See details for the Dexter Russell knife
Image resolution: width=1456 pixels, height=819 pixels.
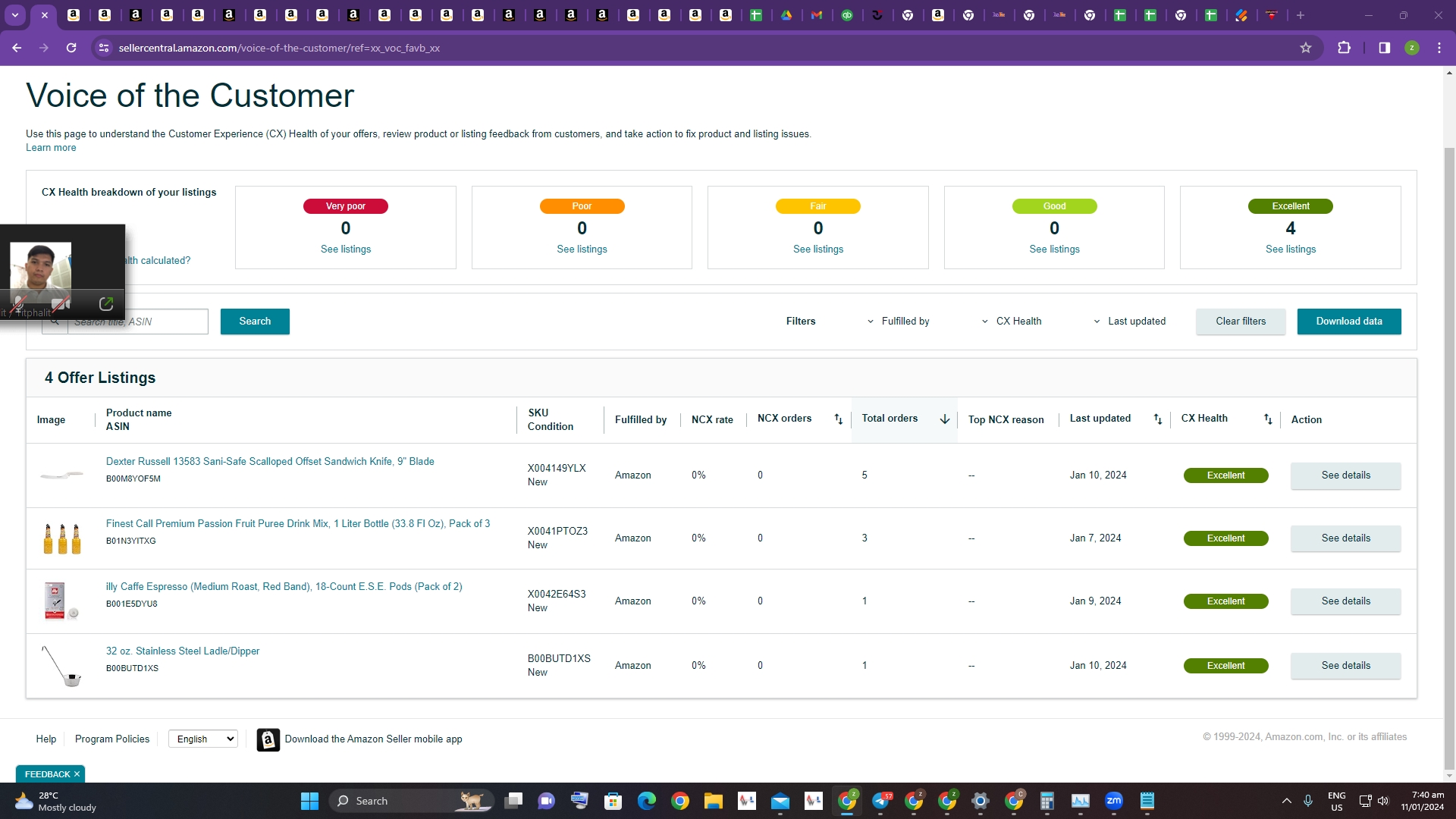(1346, 475)
